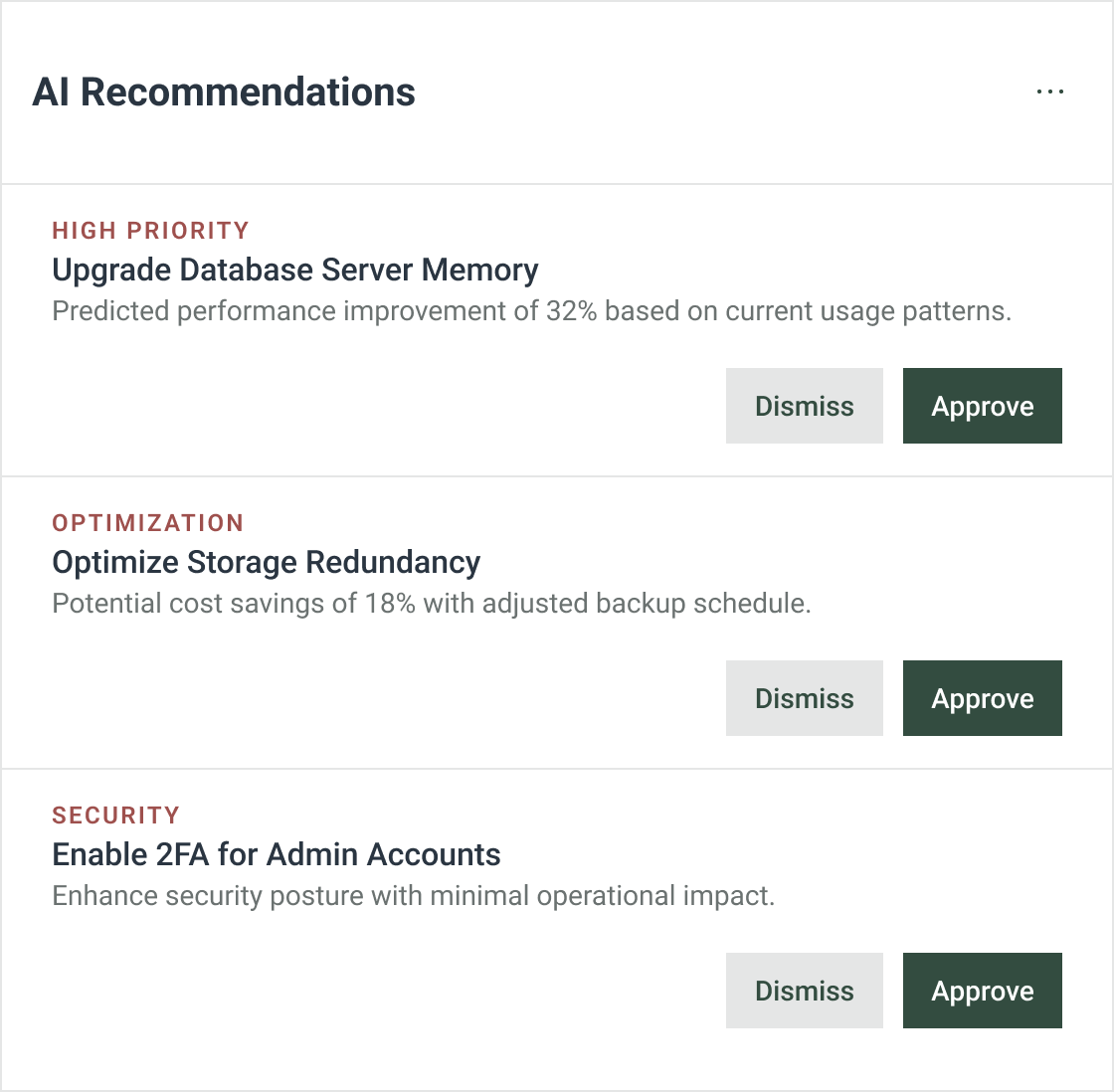Viewport: 1114px width, 1092px height.
Task: Click the Upgrade Database Server Memory title
Action: coord(294,270)
